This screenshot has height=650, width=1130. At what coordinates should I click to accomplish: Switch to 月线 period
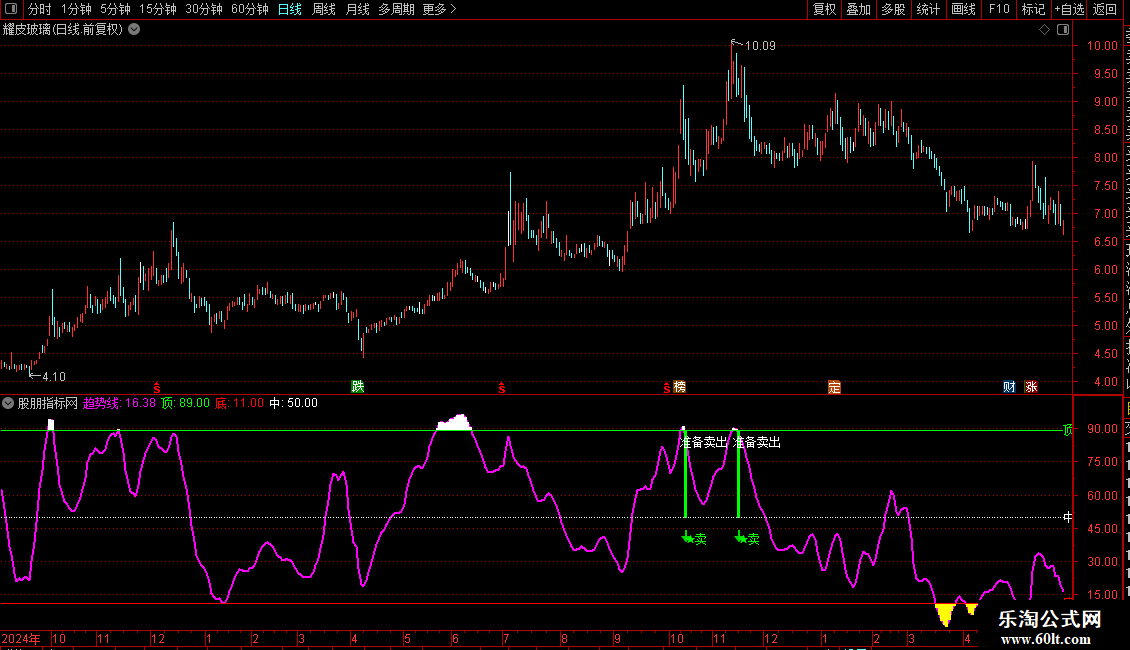click(x=357, y=9)
